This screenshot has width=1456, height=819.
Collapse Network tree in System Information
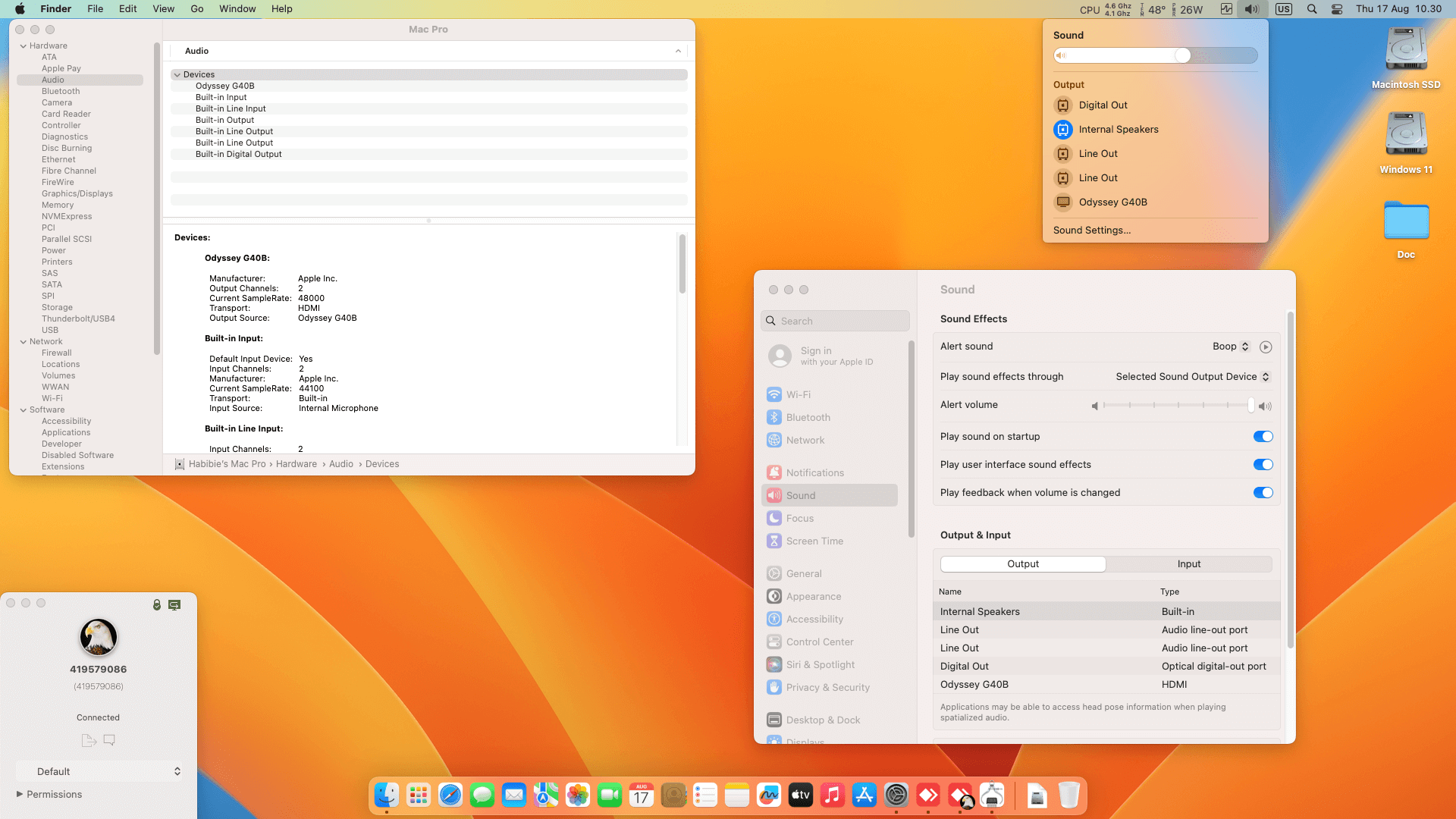24,342
